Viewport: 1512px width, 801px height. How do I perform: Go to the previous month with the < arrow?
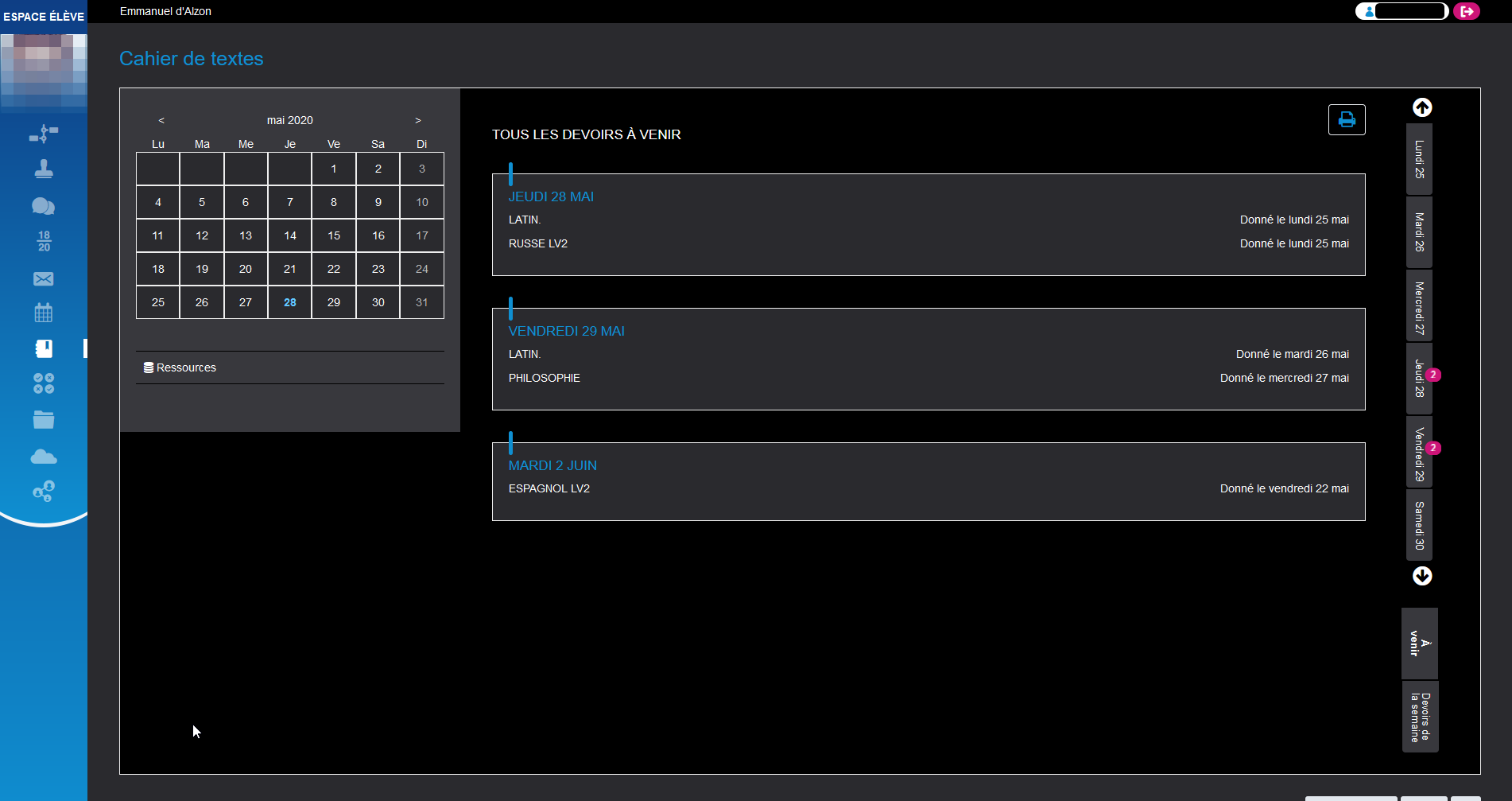click(x=161, y=120)
